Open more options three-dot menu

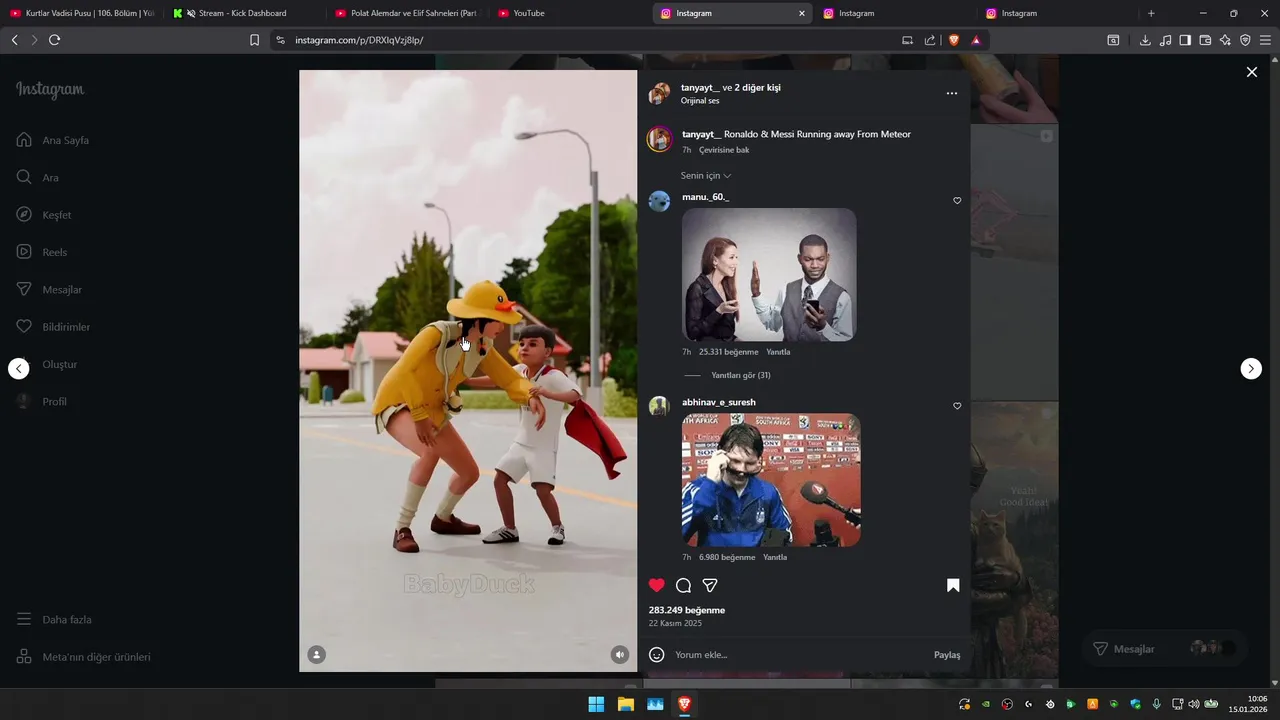pyautogui.click(x=951, y=93)
